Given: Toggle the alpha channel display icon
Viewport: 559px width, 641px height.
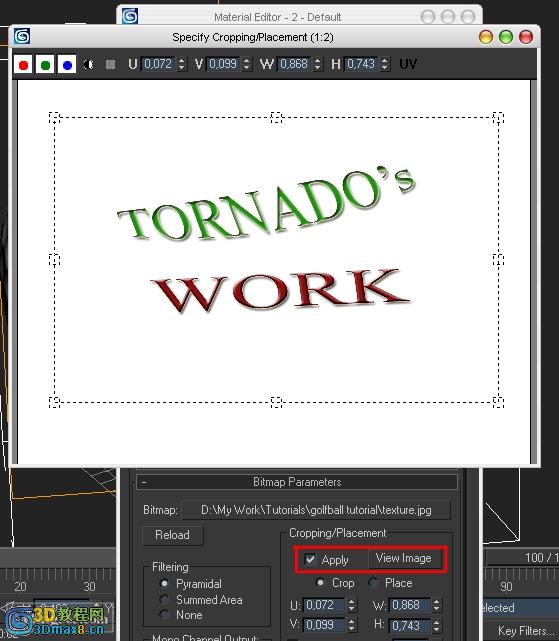Looking at the screenshot, I should pyautogui.click(x=88, y=64).
